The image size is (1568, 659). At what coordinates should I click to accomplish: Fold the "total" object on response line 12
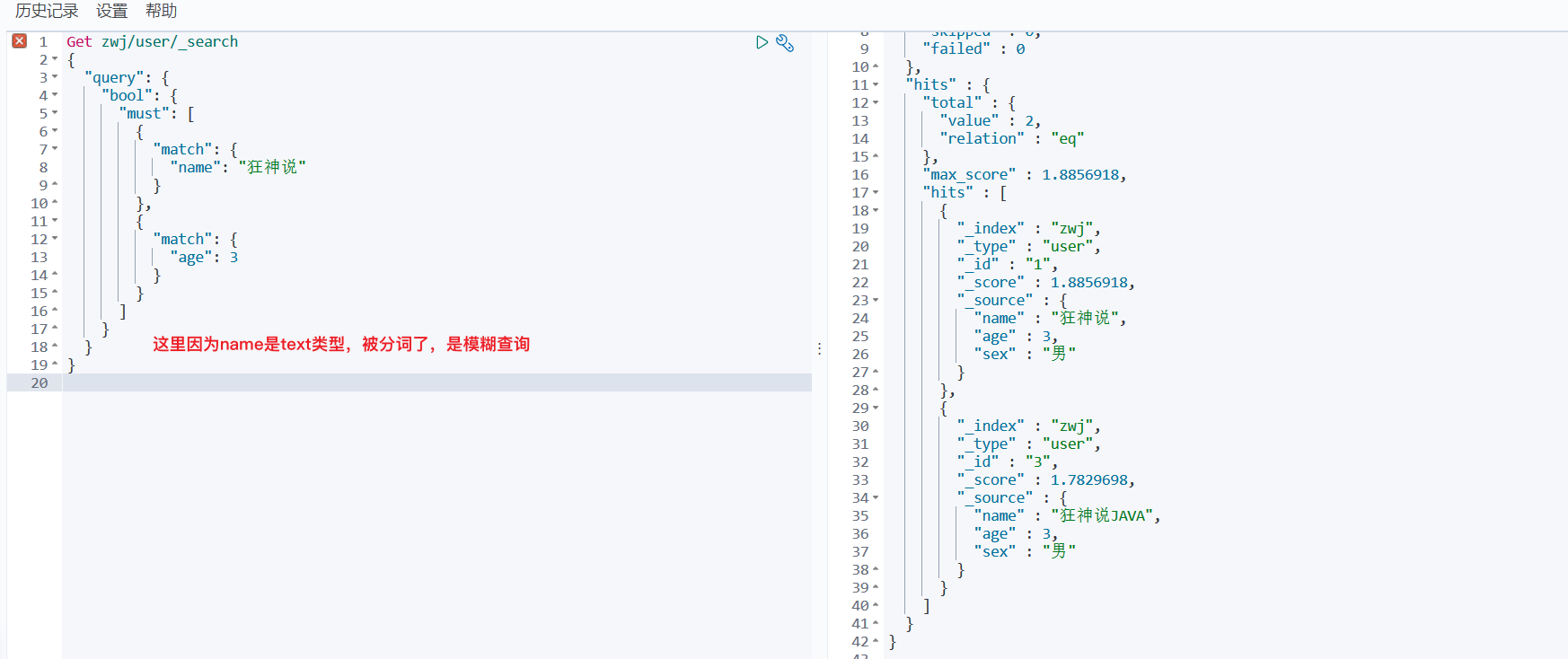point(876,102)
